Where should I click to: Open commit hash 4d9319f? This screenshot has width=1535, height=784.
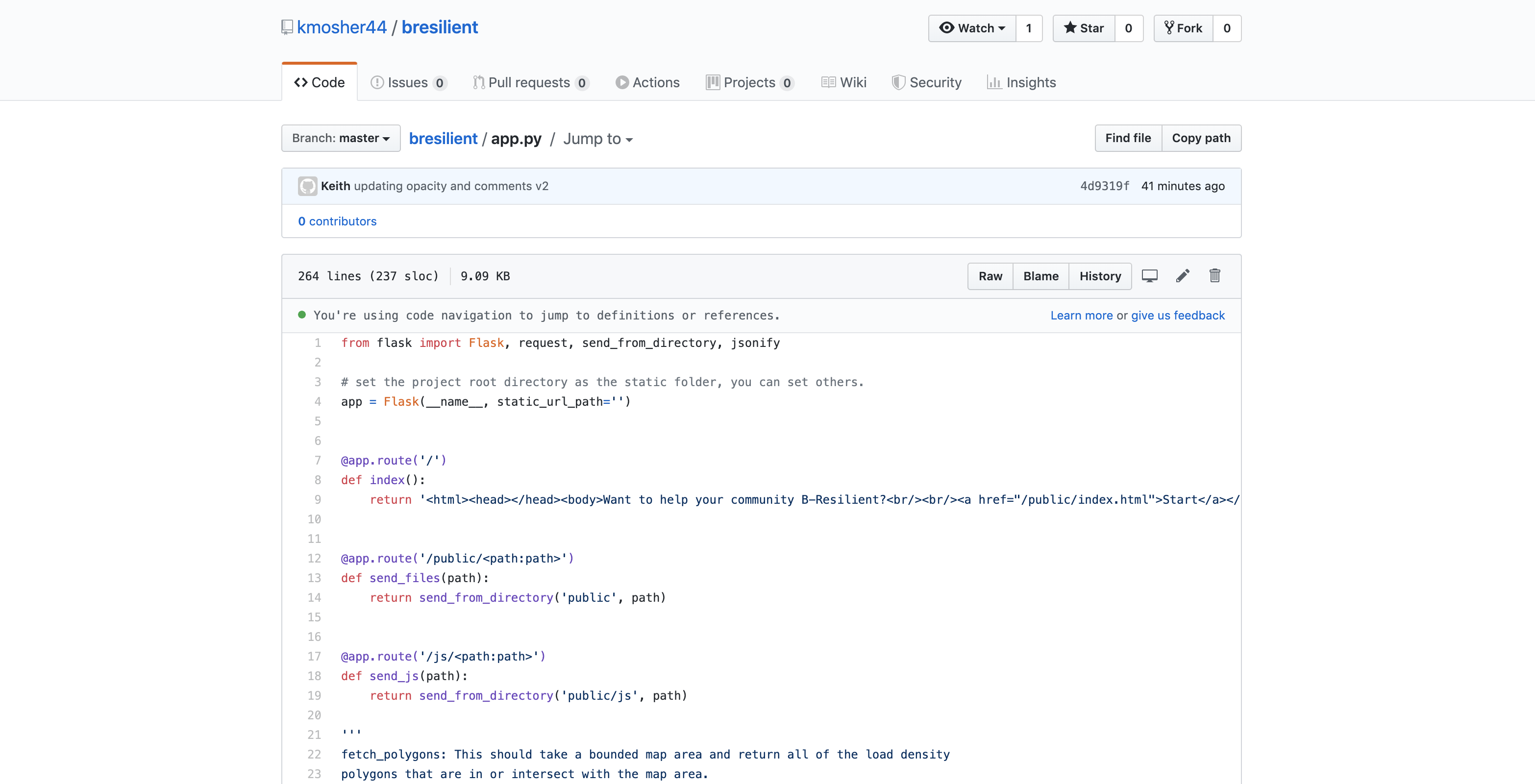[1104, 186]
